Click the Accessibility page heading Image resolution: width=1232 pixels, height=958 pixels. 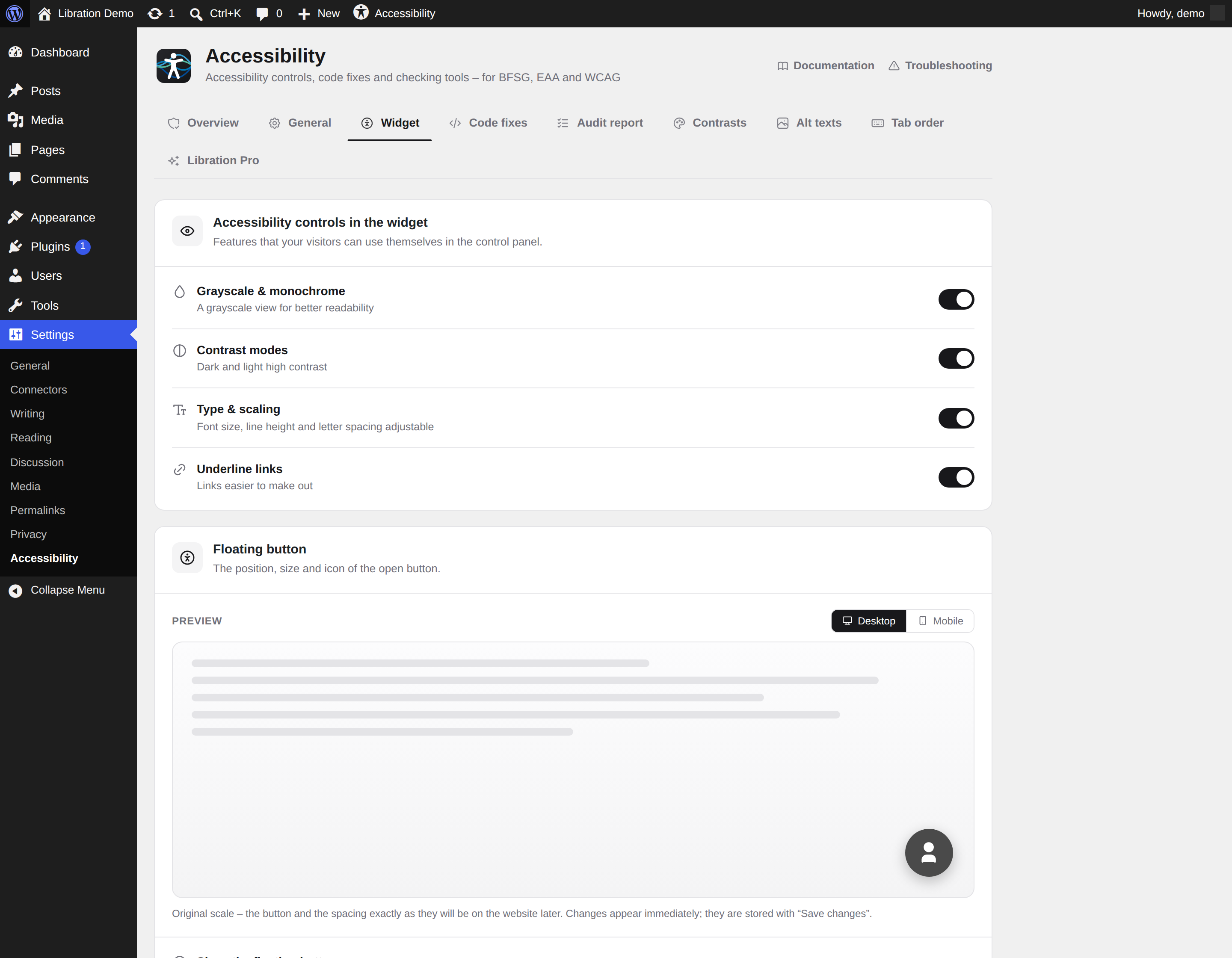[265, 56]
